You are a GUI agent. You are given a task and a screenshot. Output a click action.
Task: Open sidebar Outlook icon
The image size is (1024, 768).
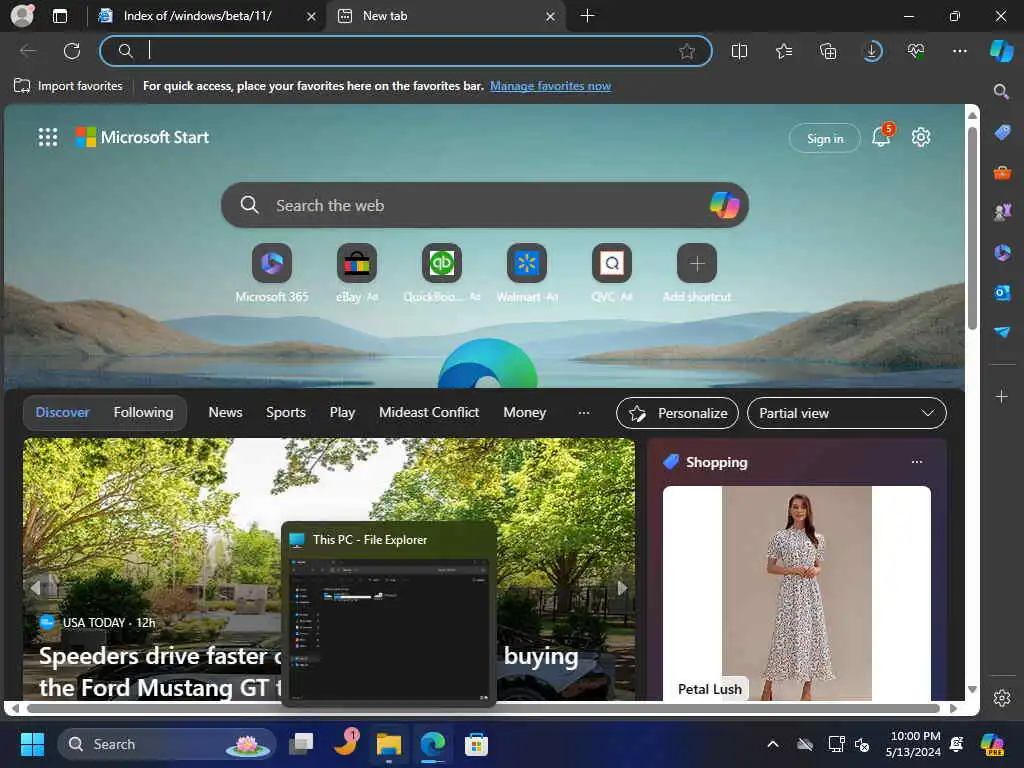pyautogui.click(x=1002, y=293)
